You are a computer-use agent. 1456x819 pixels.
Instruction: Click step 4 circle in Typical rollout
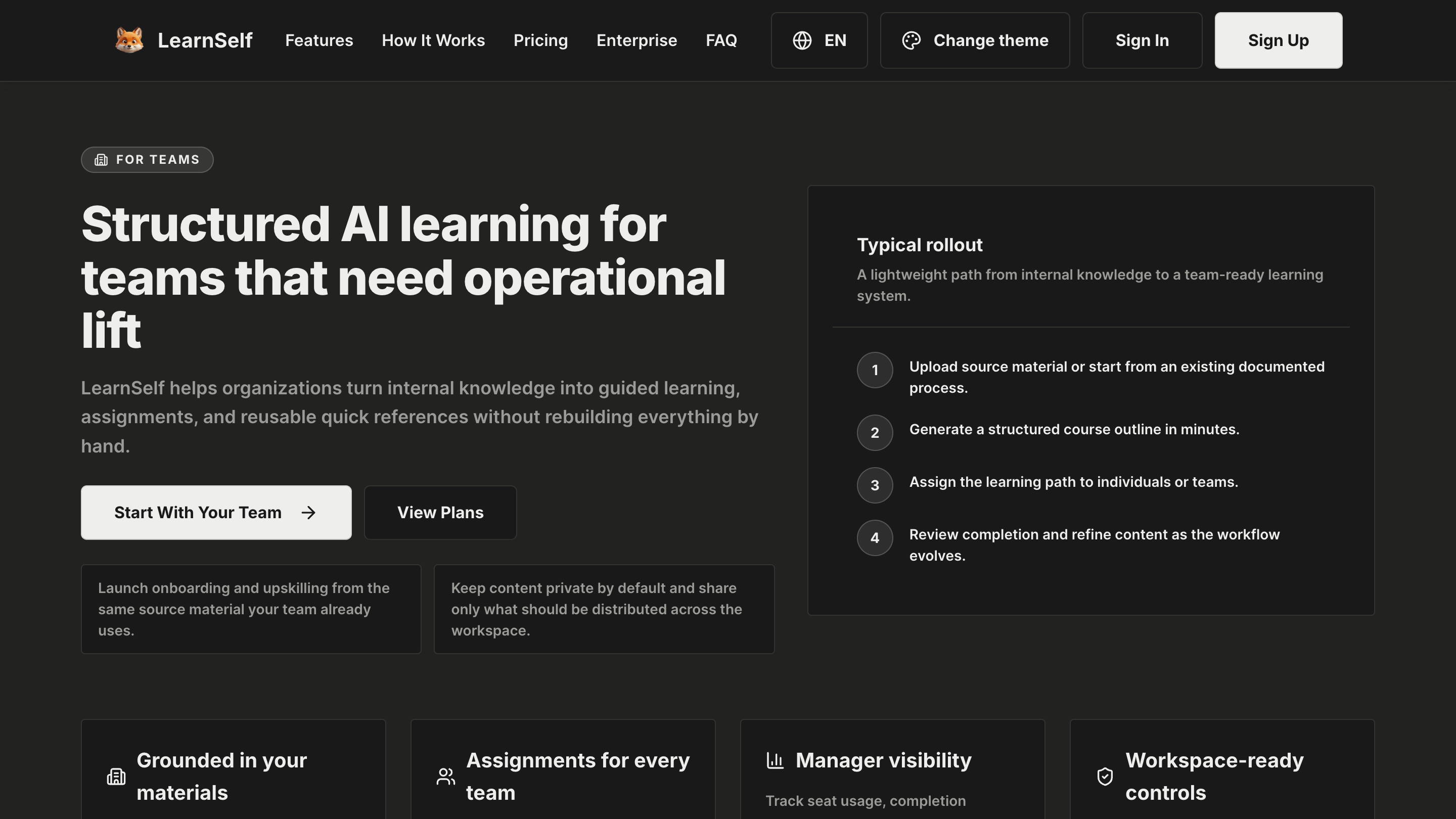875,538
